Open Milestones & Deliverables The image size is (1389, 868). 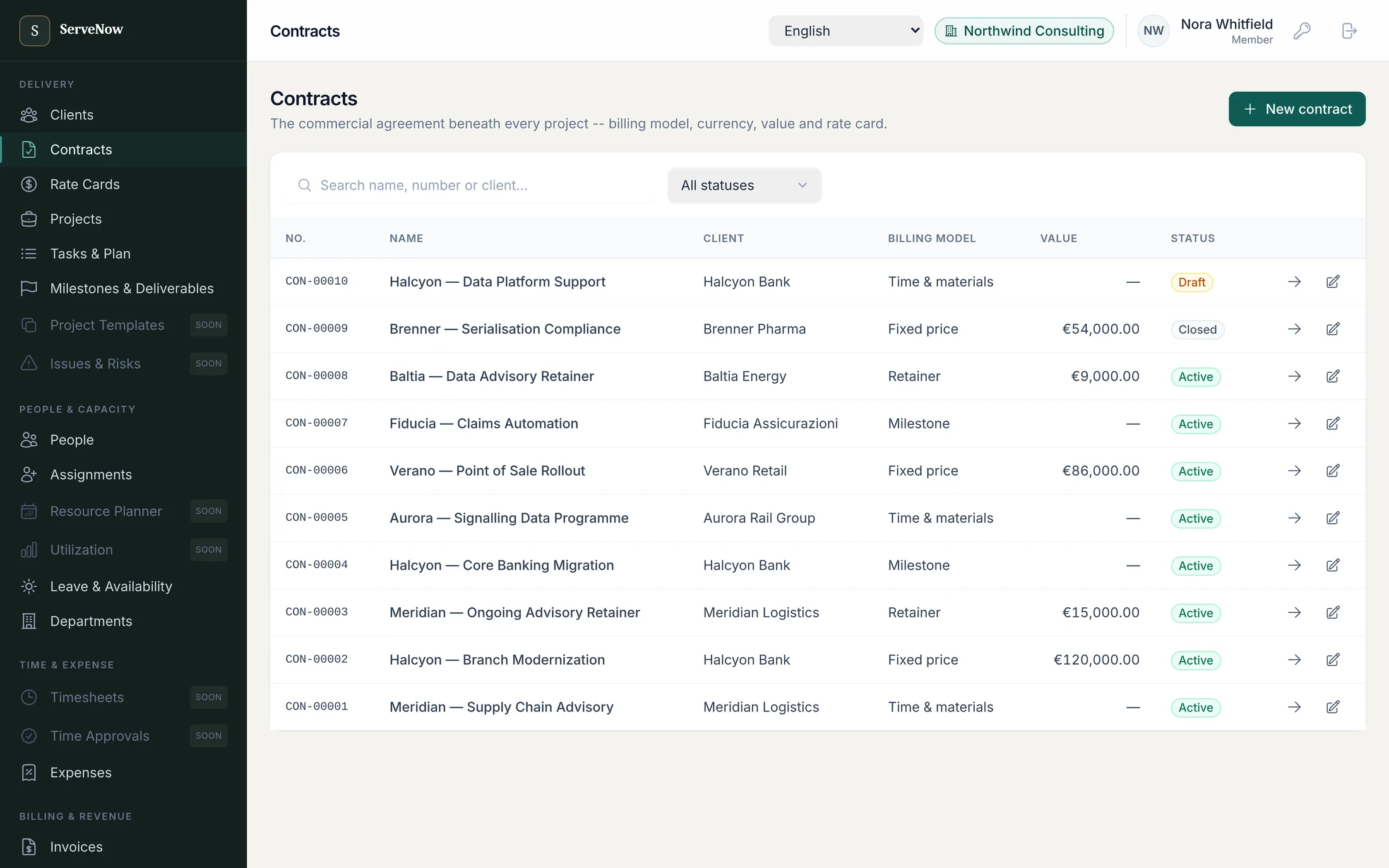(124, 288)
